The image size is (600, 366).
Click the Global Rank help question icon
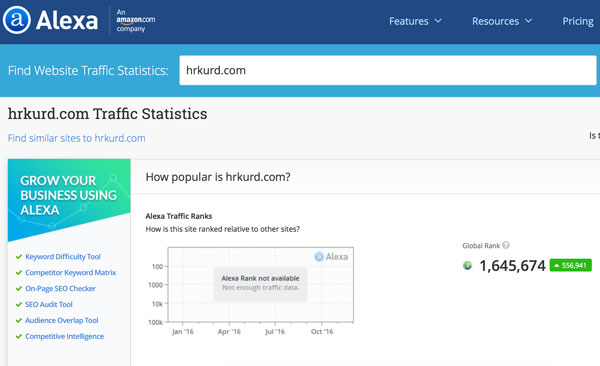tap(506, 245)
